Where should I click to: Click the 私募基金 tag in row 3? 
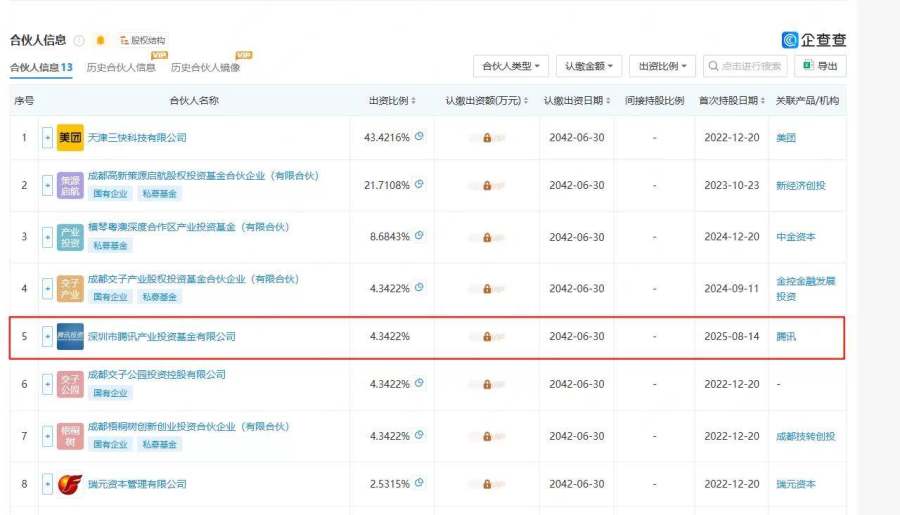[x=110, y=246]
